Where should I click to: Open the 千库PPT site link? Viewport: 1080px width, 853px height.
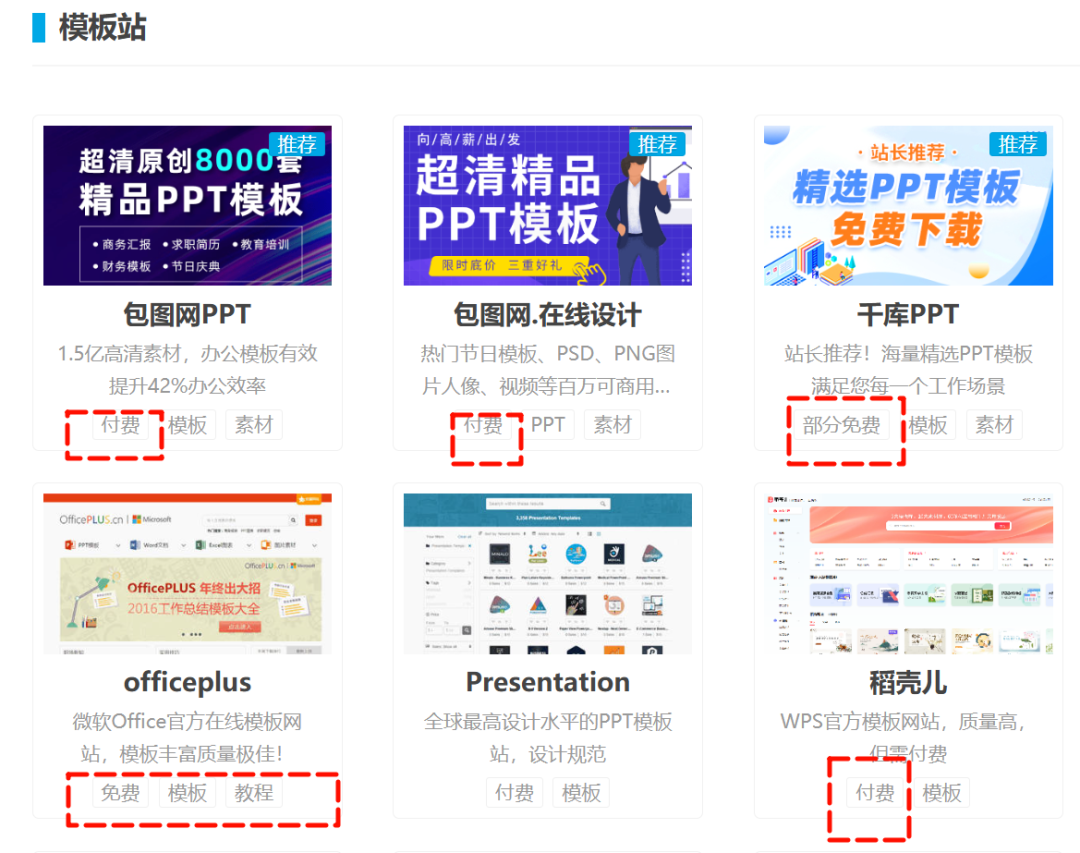[x=908, y=313]
